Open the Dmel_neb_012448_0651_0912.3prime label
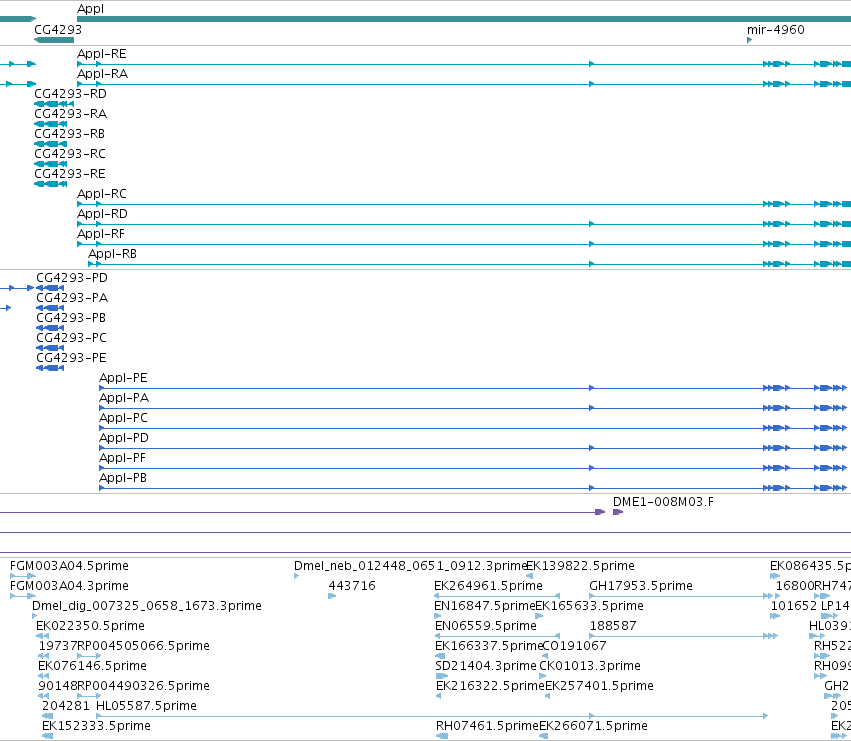The height and width of the screenshot is (741, 851). 411,566
